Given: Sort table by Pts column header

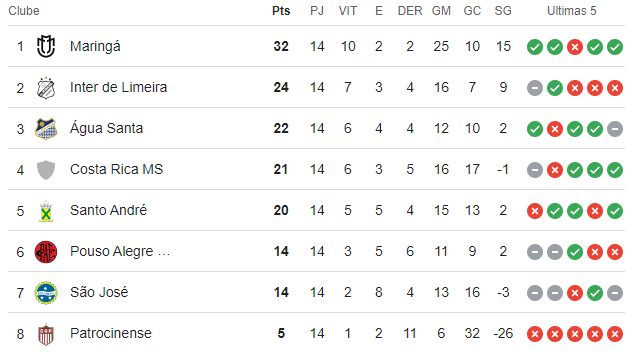Looking at the screenshot, I should click(281, 11).
